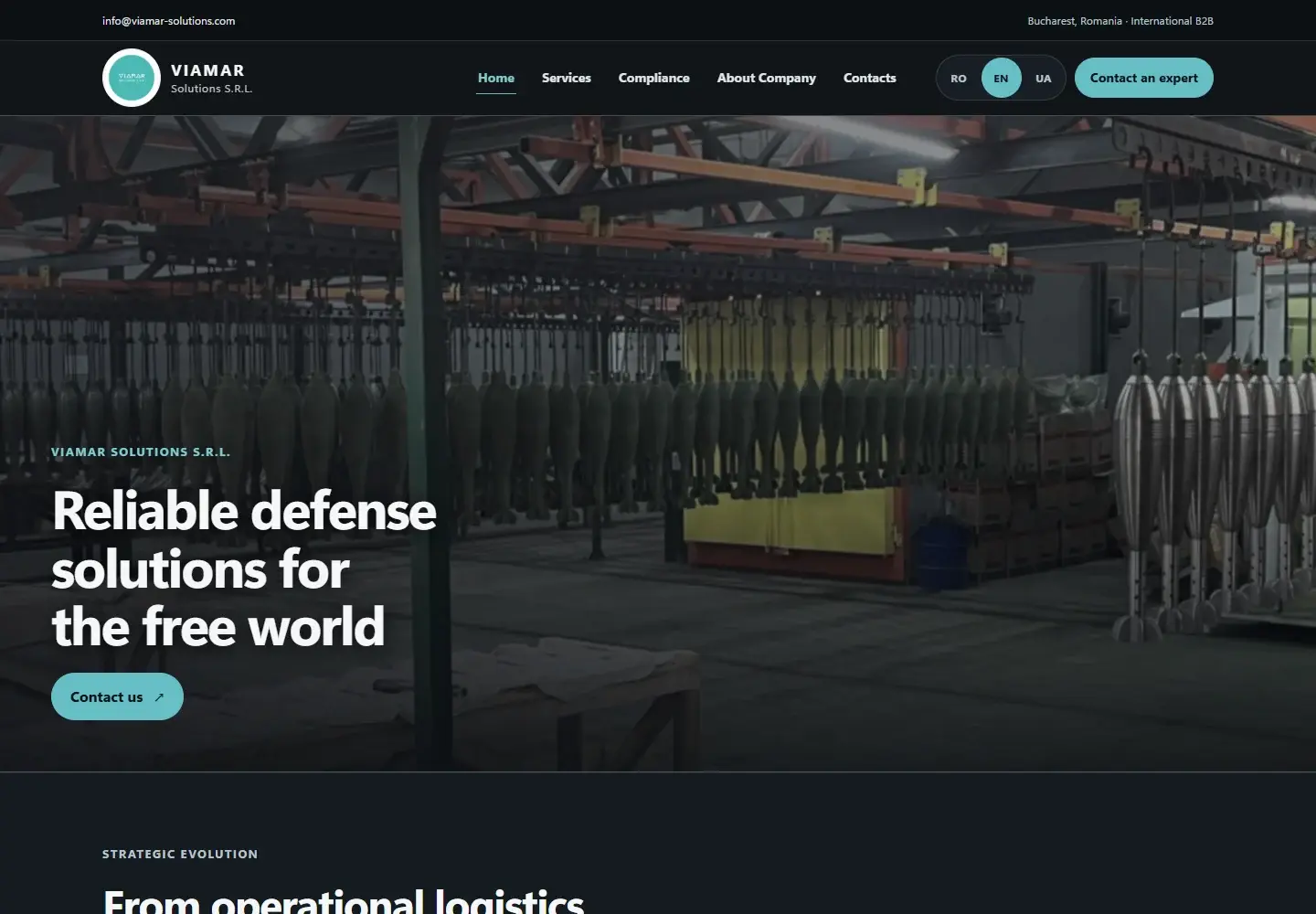
Task: Navigate to the Contacts page
Action: (870, 78)
